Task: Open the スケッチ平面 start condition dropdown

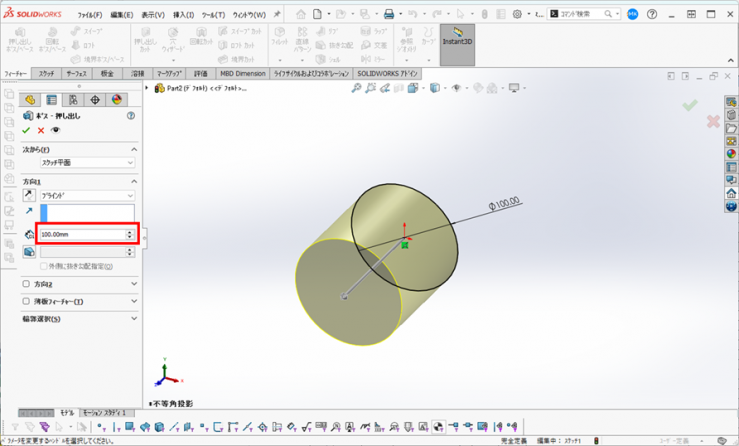Action: click(x=86, y=162)
